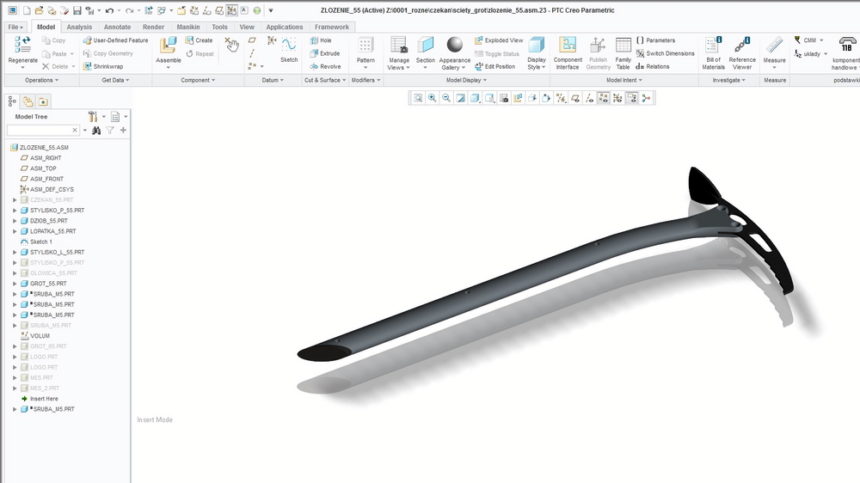Screen dimensions: 860x483
Task: Expand LOPATKA_55.PRT node
Action: click(x=15, y=231)
